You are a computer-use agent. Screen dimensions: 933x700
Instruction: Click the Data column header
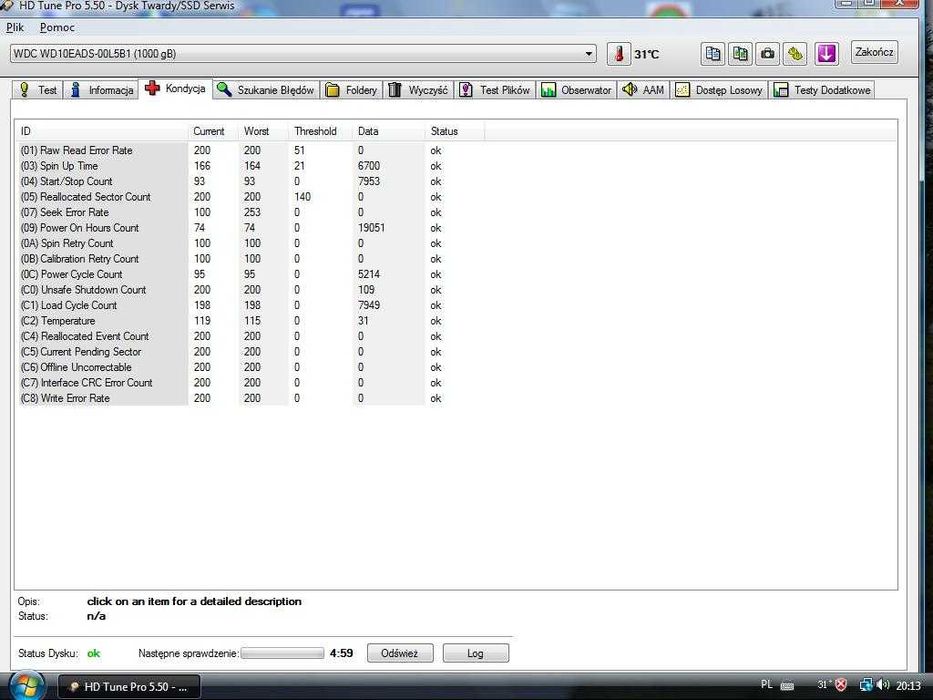click(389, 131)
